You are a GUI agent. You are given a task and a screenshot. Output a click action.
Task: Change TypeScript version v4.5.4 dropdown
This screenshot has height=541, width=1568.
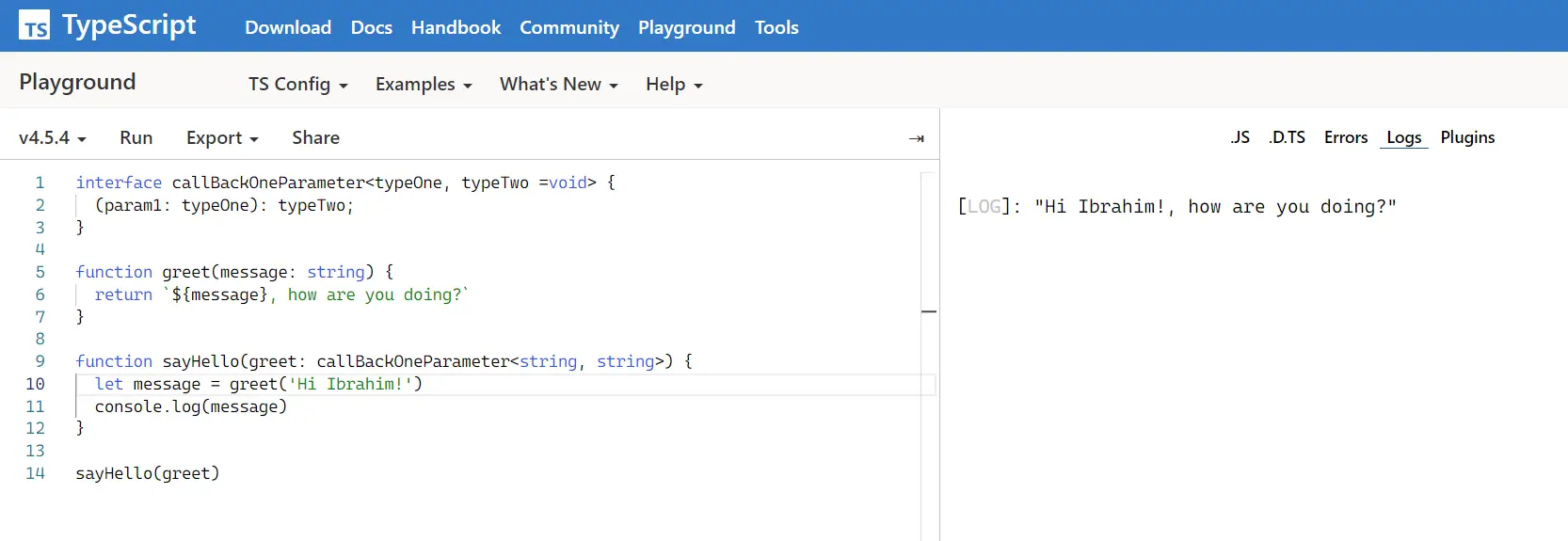[53, 137]
